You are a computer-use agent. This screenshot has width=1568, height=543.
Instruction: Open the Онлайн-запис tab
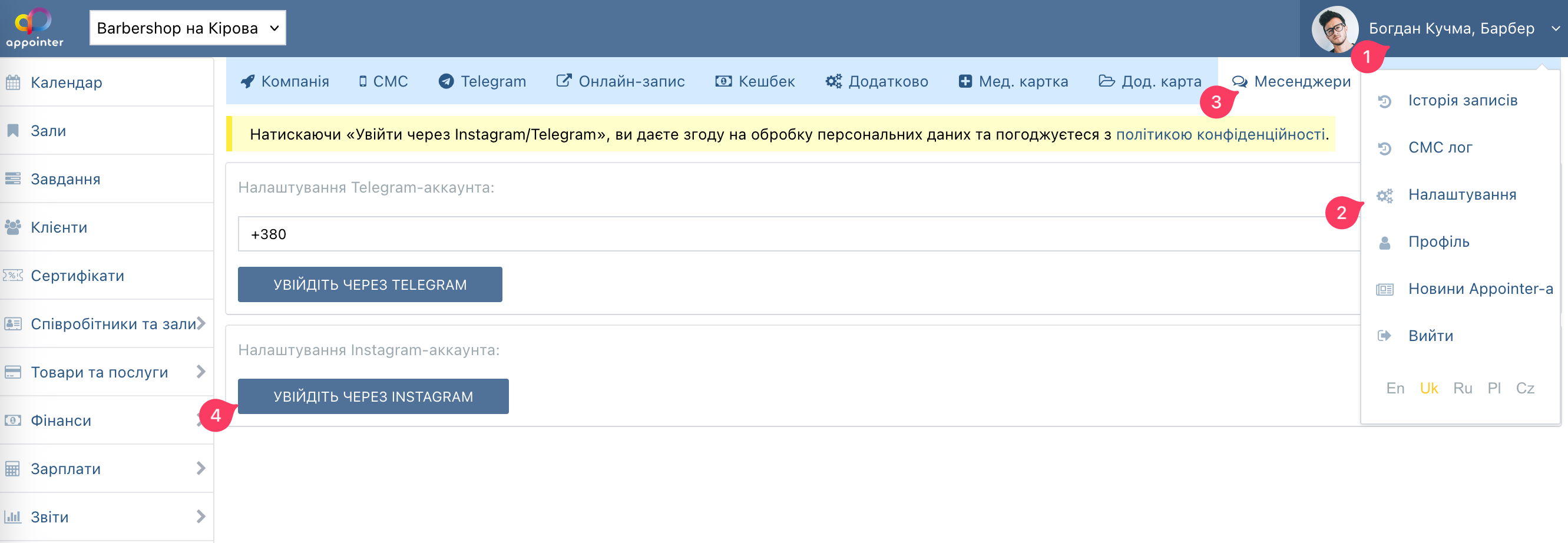click(620, 82)
